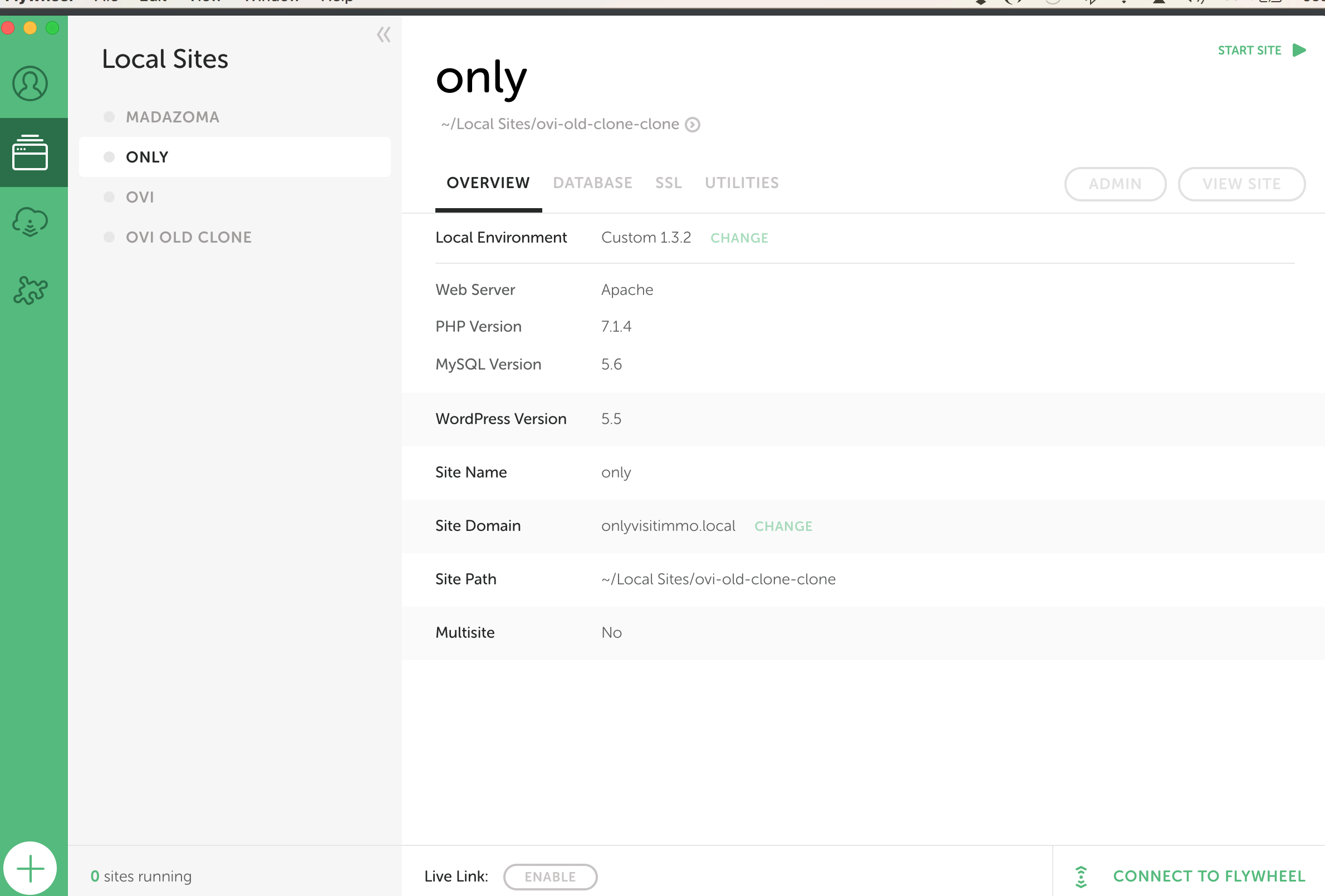Click the reveal folder arrow beside site path
Viewport: 1325px width, 896px height.
tap(692, 124)
